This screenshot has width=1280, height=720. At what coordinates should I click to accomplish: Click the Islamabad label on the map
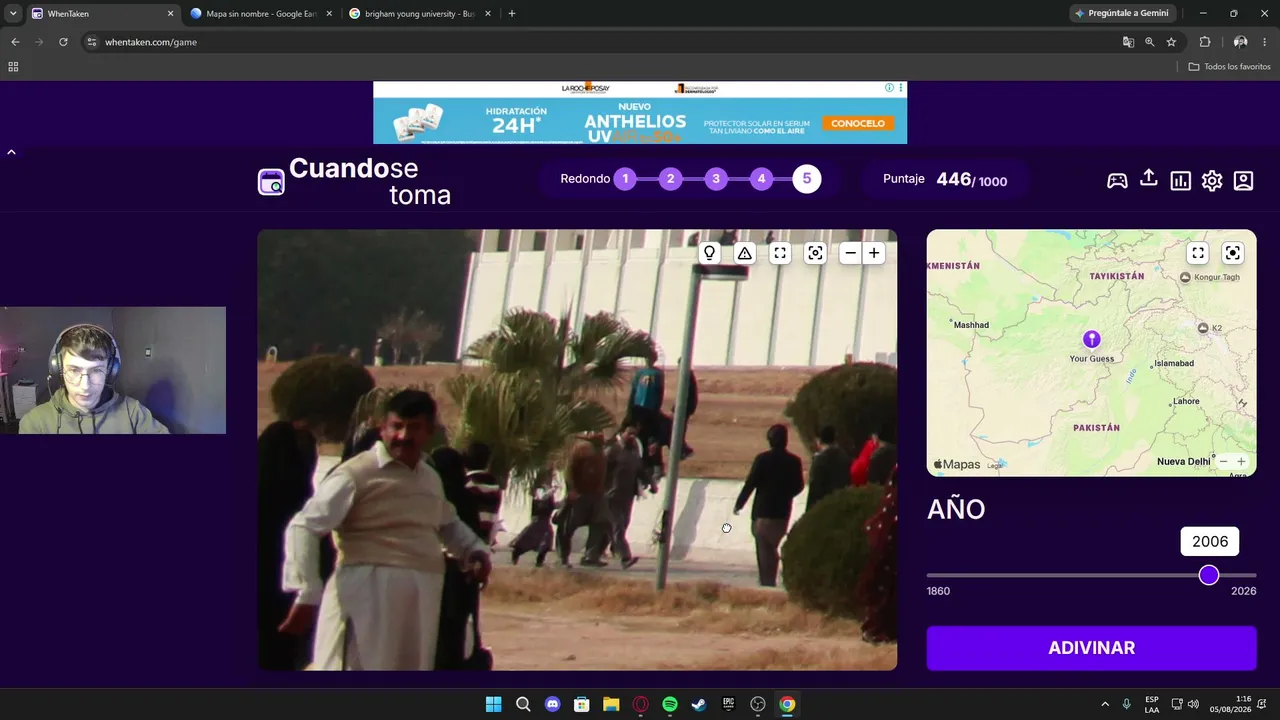[1174, 364]
